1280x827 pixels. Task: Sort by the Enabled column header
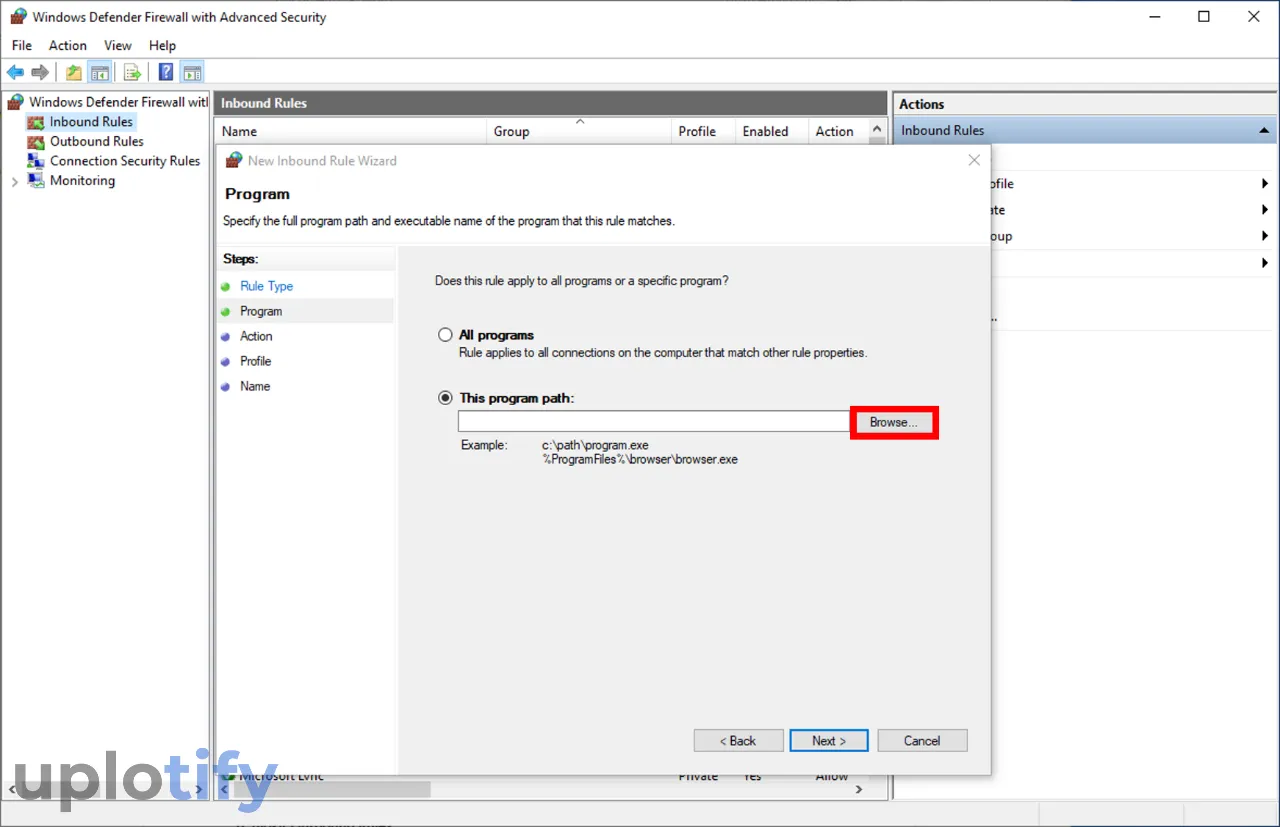[771, 131]
